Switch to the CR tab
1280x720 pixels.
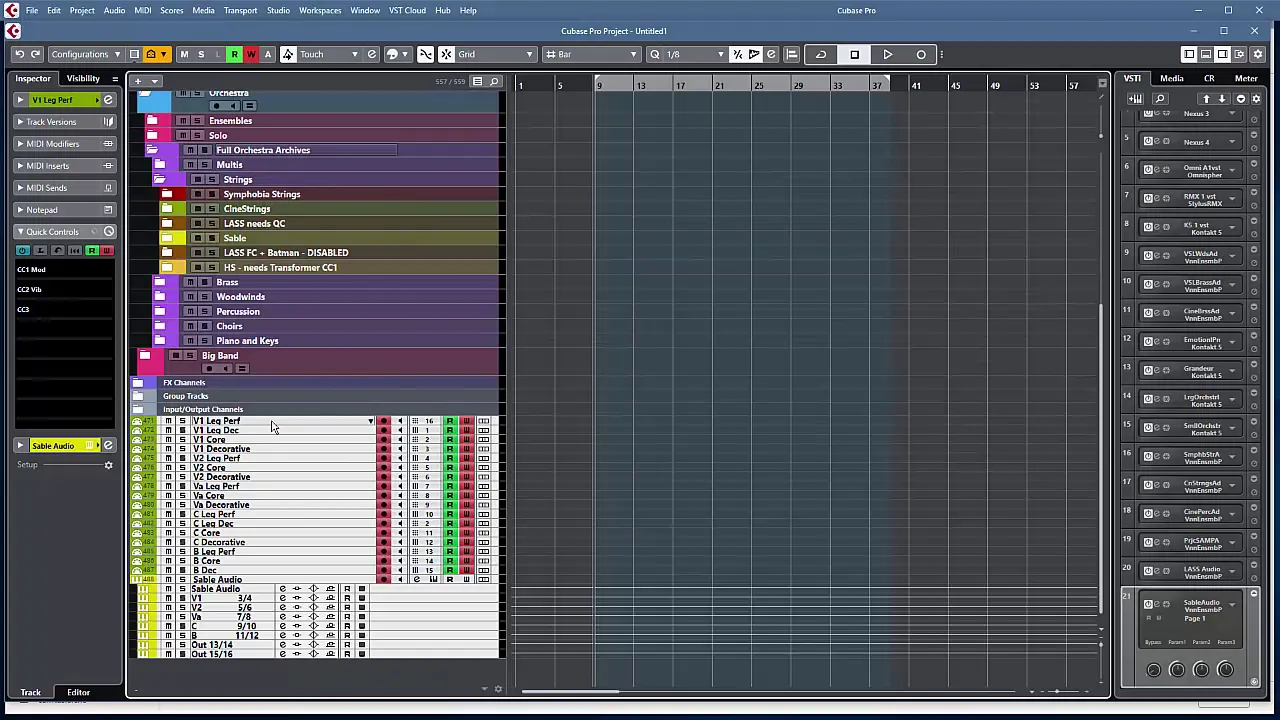tap(1209, 78)
